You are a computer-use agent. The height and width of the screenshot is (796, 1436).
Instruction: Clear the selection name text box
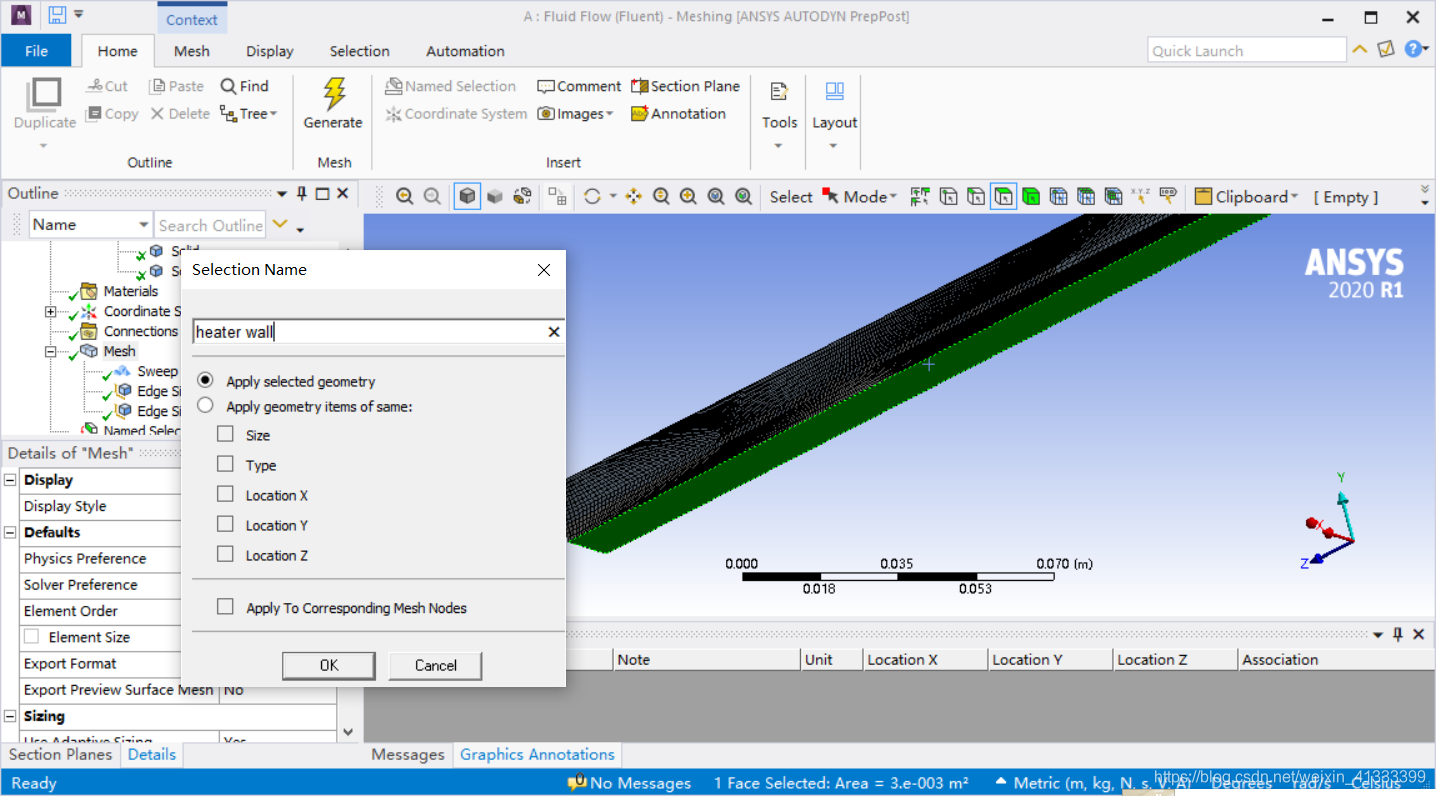pyautogui.click(x=554, y=332)
